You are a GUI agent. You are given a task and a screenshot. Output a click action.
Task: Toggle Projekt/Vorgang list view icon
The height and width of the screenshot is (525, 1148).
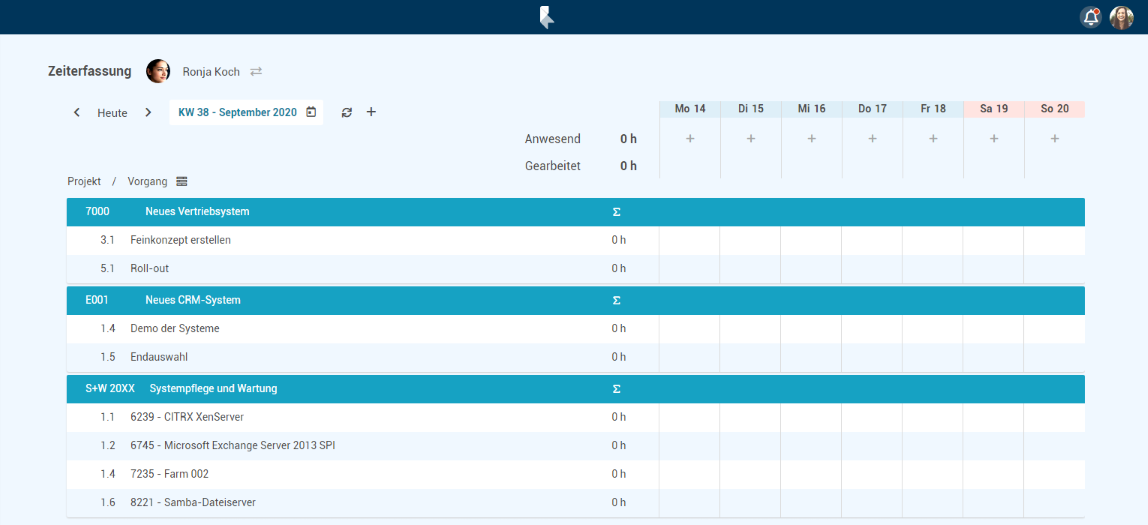(182, 181)
